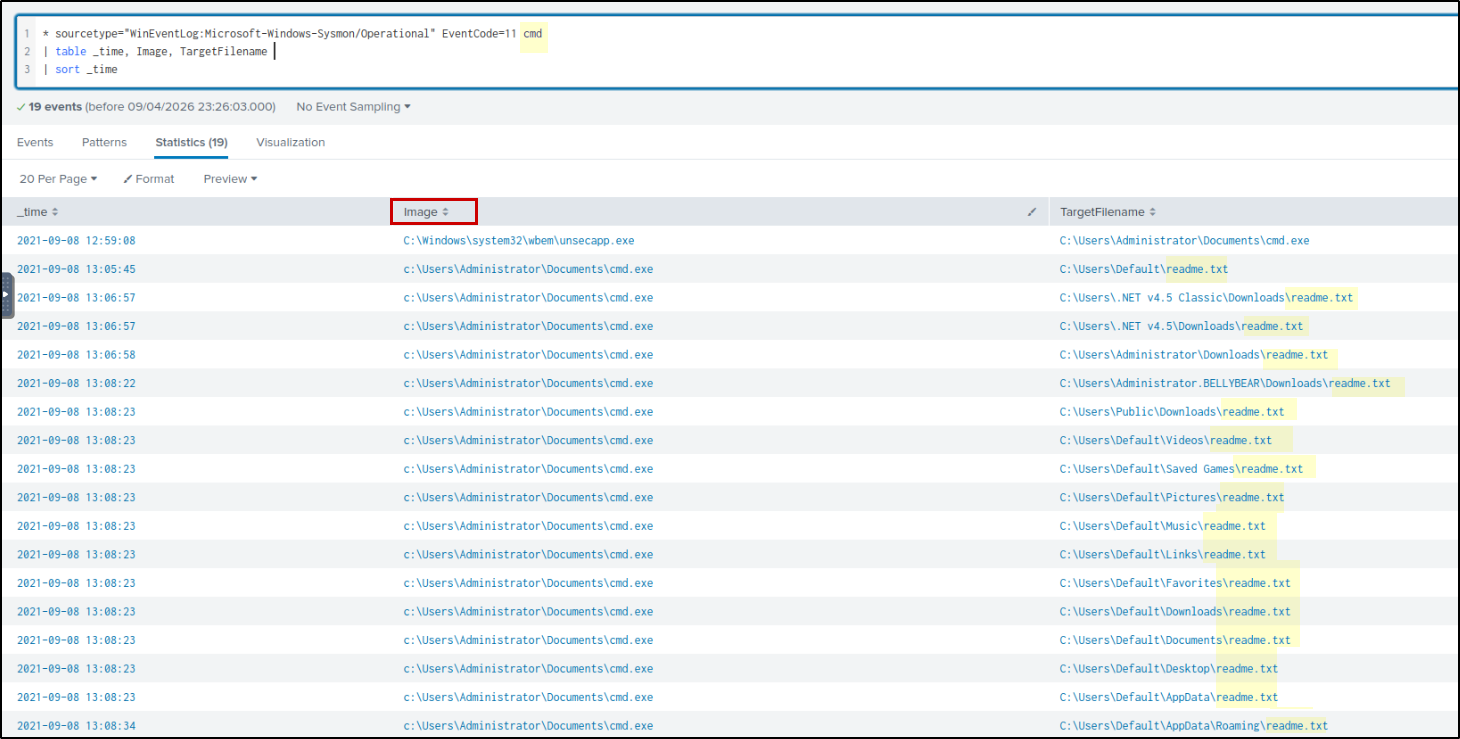
Task: Select the Statistics (19) tab
Action: click(191, 143)
